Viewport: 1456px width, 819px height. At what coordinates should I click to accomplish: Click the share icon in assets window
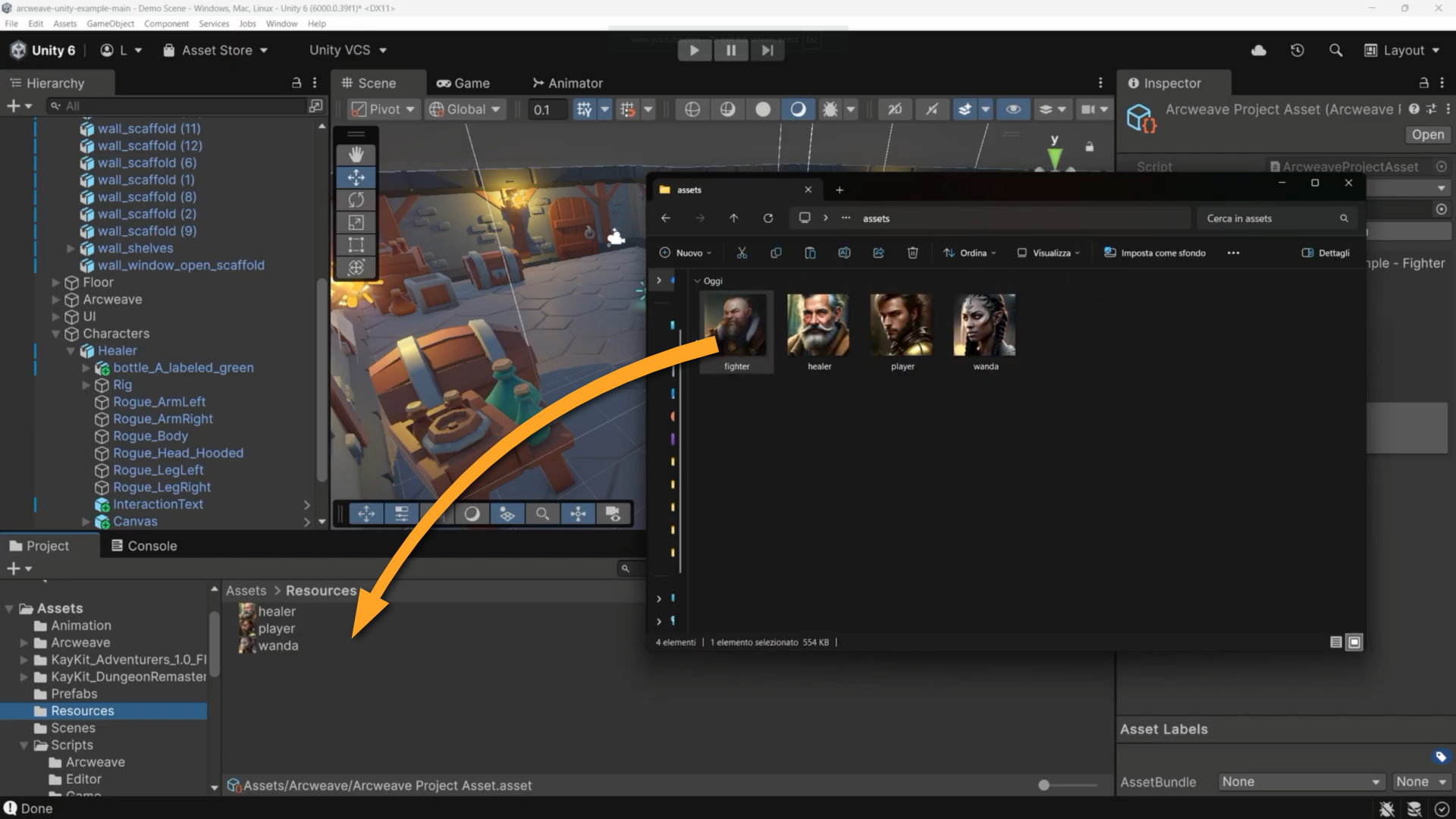coord(878,253)
